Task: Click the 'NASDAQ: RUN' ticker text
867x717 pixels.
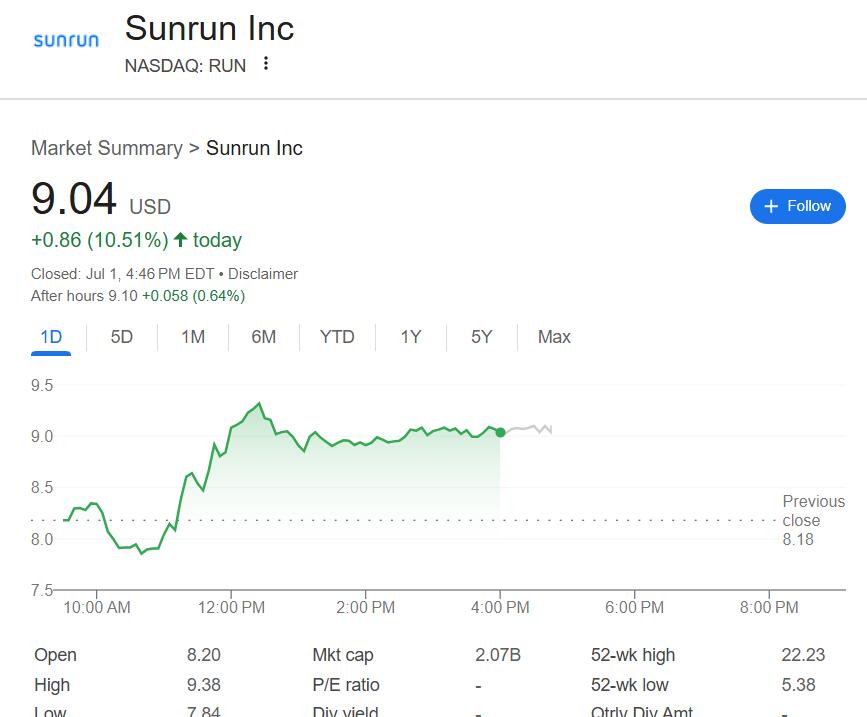Action: pyautogui.click(x=185, y=66)
